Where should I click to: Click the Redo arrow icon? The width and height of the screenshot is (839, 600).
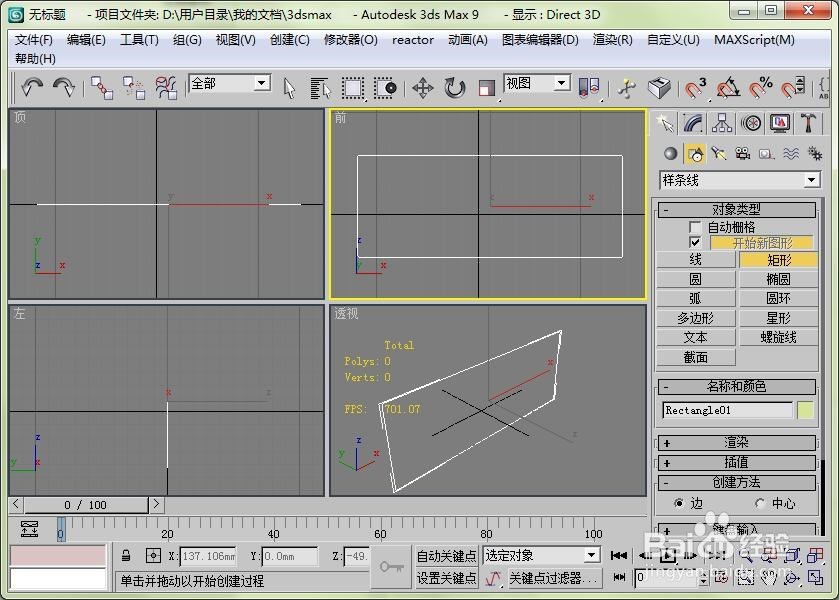click(64, 87)
